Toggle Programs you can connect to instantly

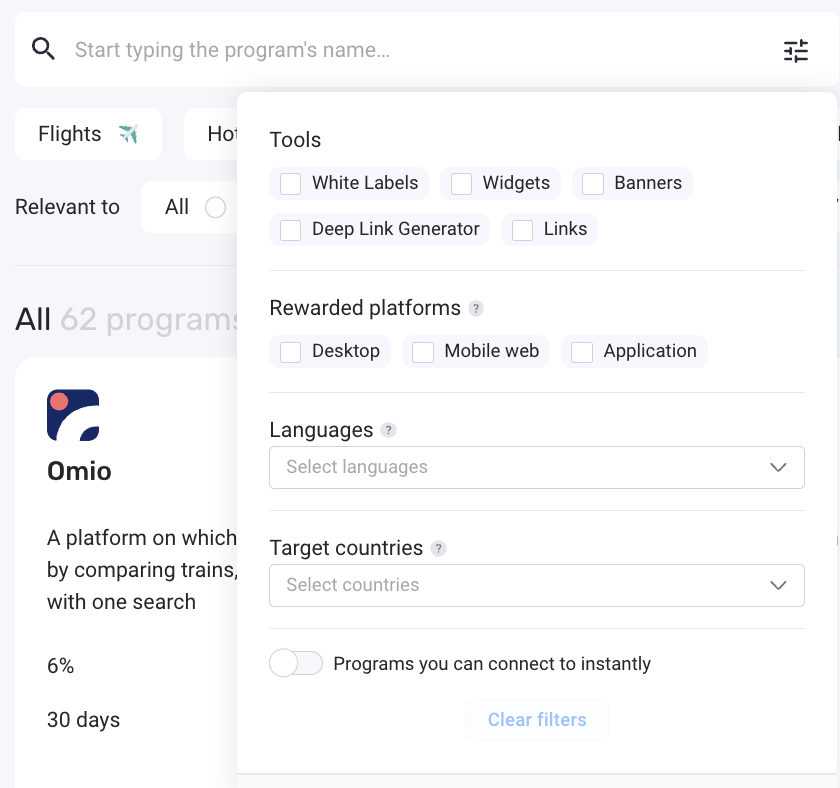[296, 663]
